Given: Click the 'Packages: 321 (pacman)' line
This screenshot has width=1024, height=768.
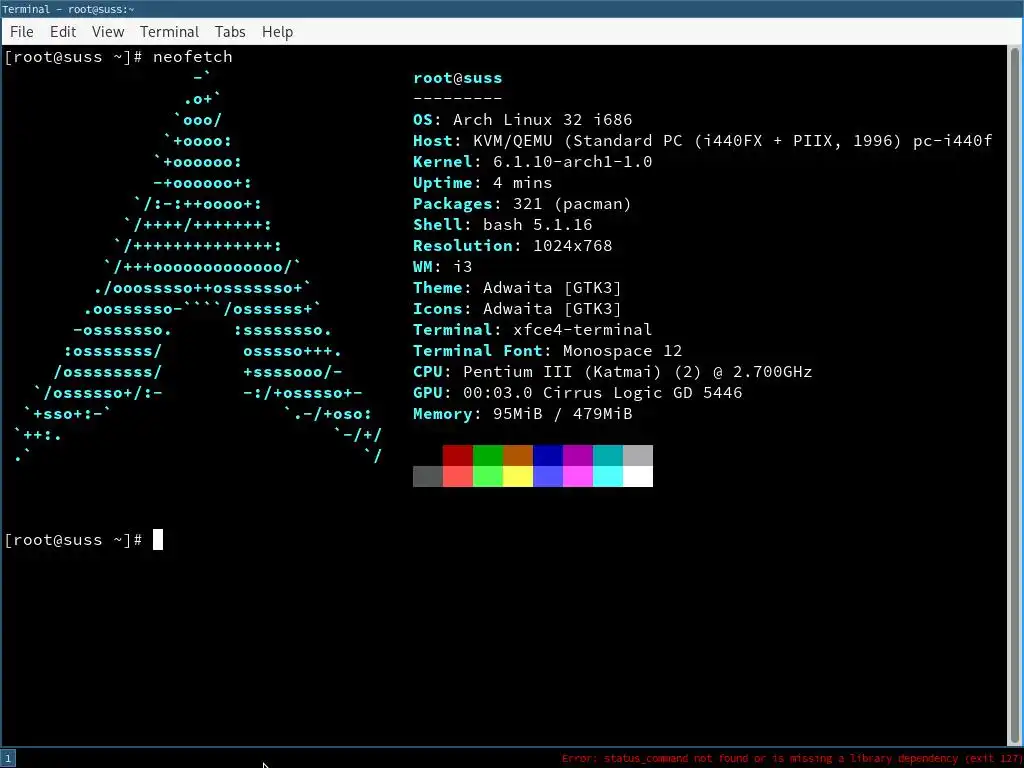Looking at the screenshot, I should click(522, 204).
